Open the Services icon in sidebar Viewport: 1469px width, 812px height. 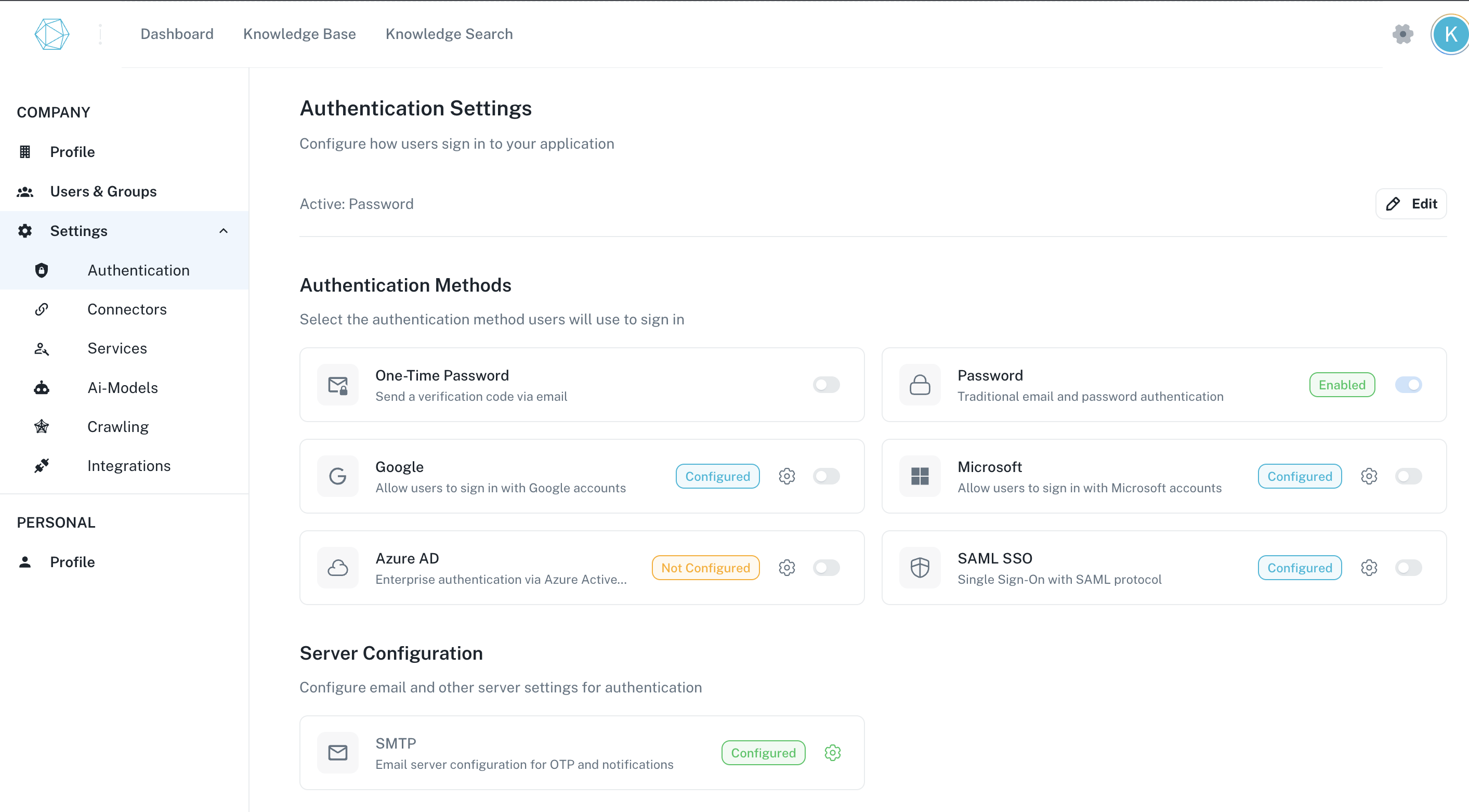click(41, 348)
